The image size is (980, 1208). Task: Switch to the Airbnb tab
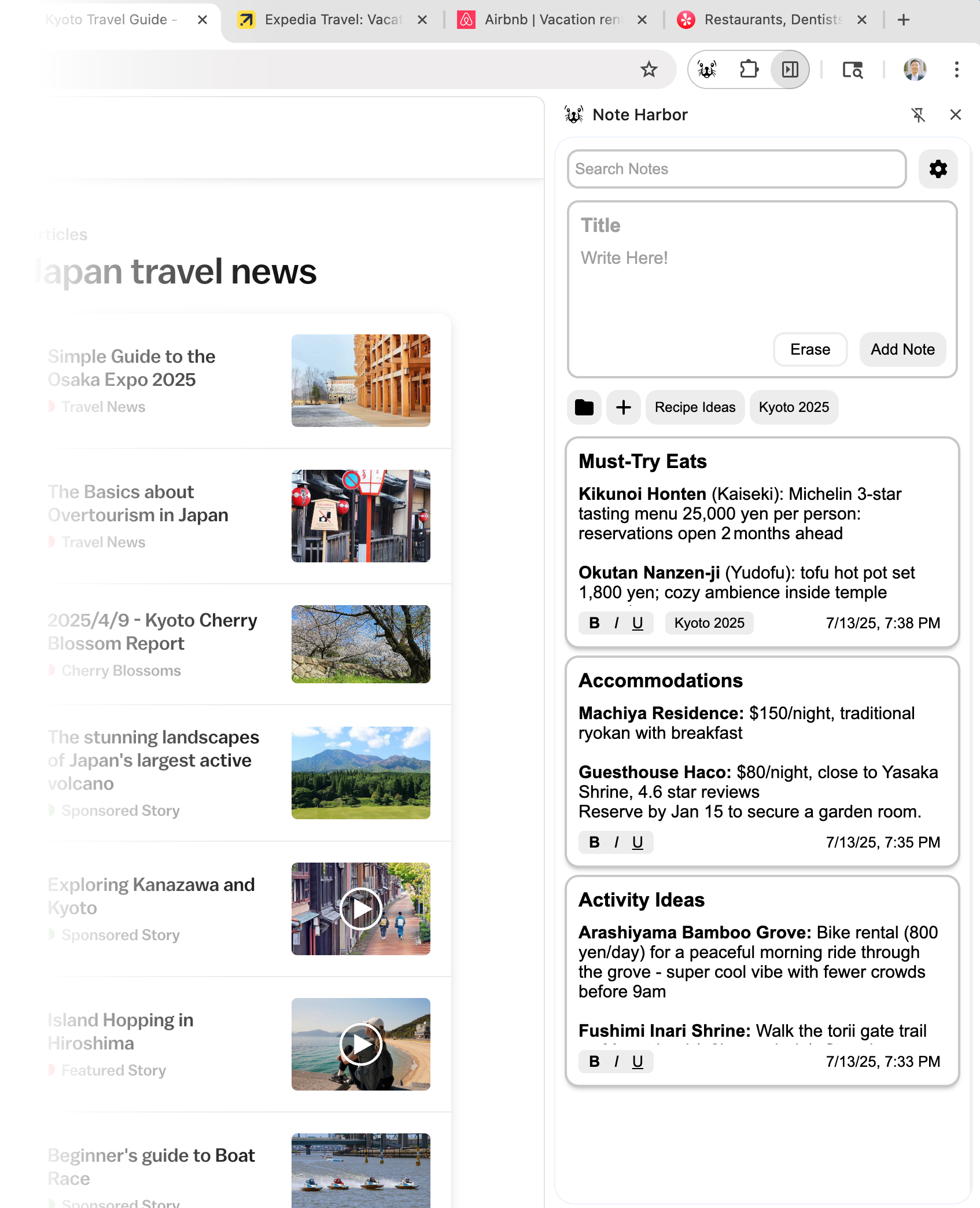(x=552, y=20)
